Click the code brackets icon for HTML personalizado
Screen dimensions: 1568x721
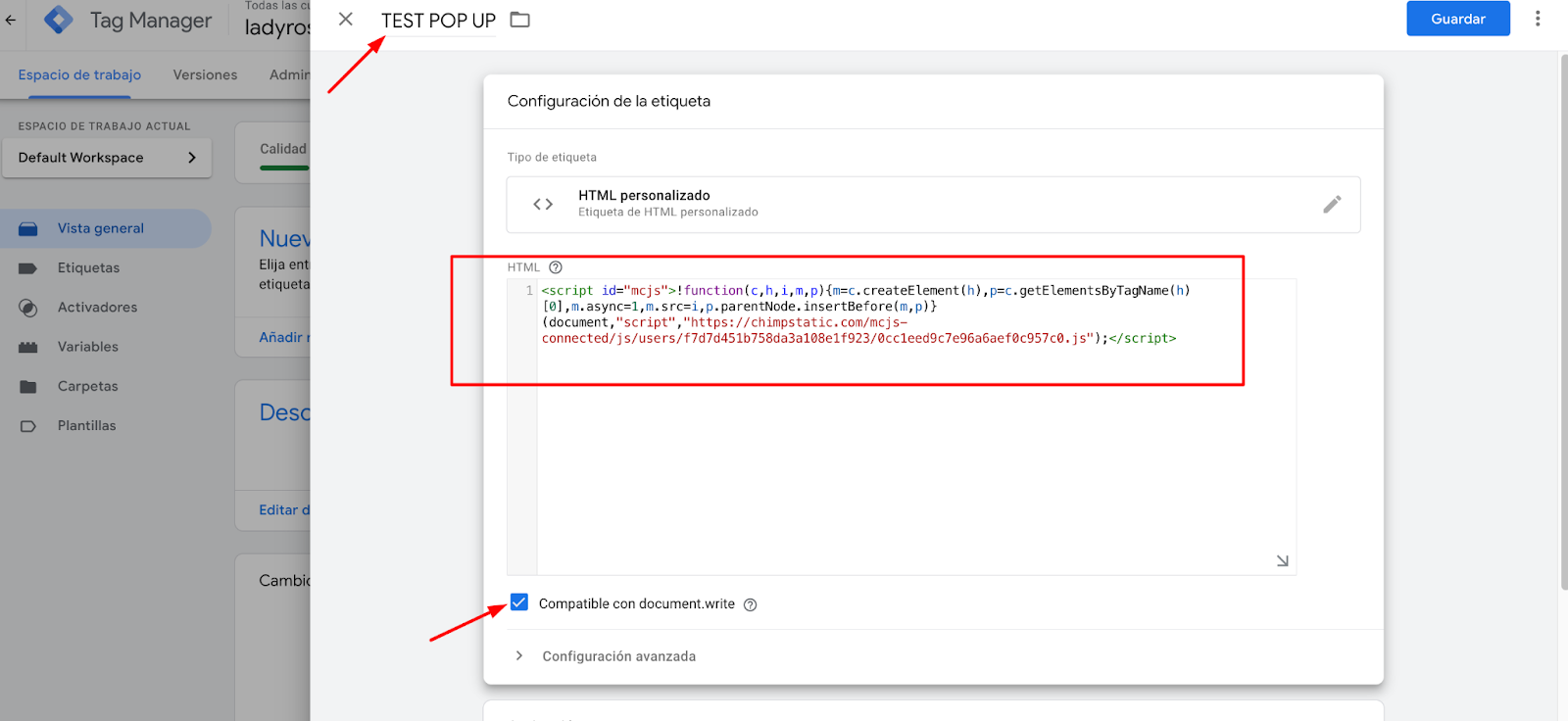pos(543,204)
